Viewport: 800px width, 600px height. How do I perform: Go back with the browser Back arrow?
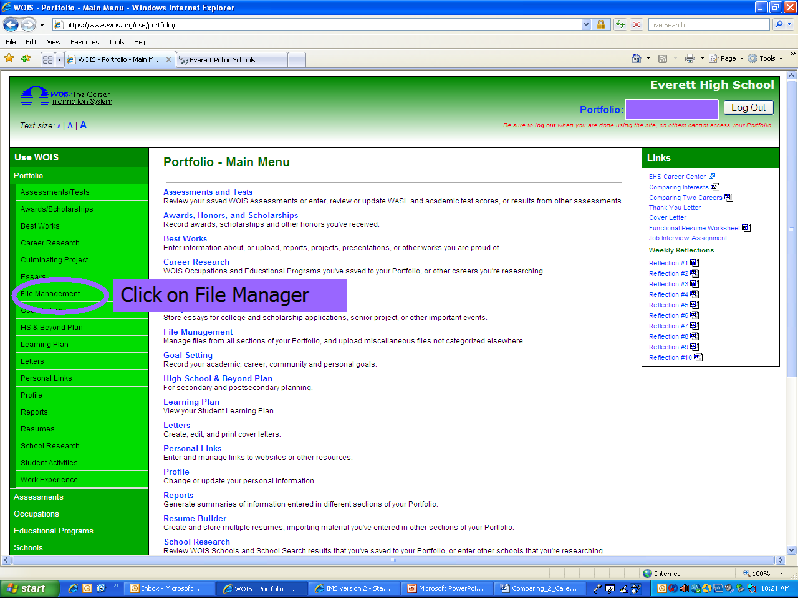tap(11, 24)
